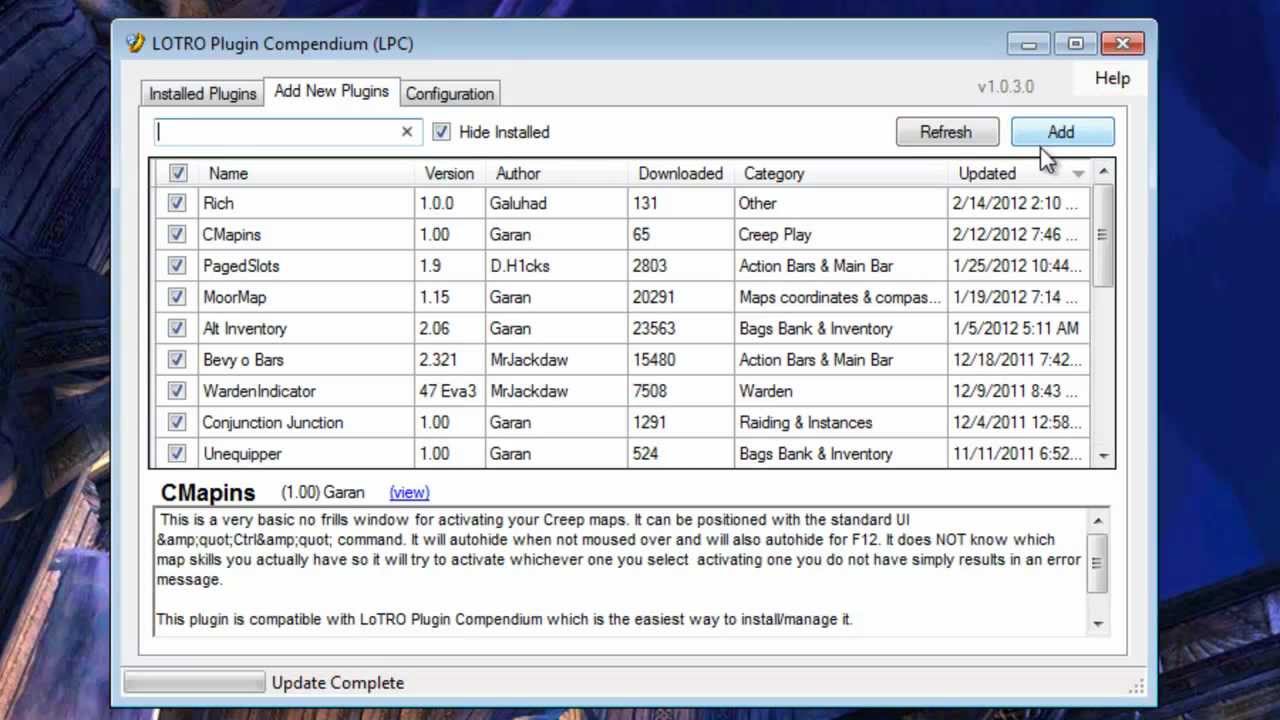Open the Configuration tab
The width and height of the screenshot is (1280, 720).
click(x=450, y=93)
